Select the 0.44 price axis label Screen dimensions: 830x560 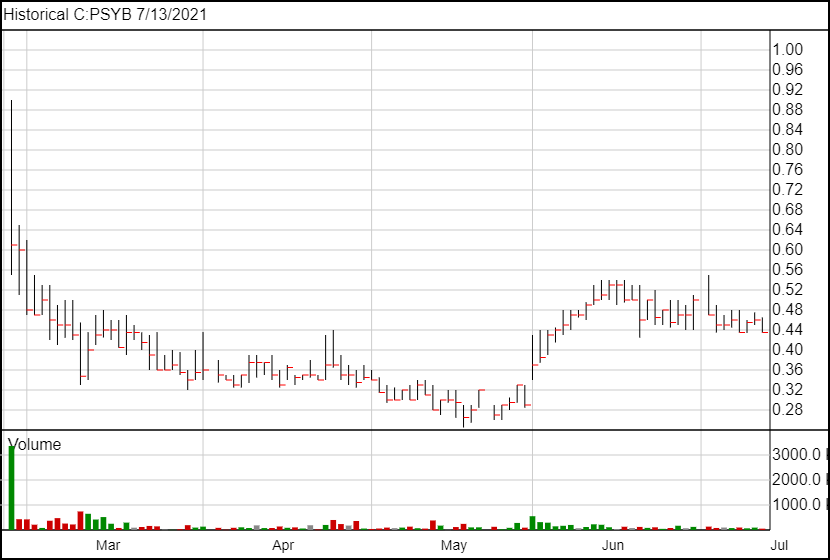(x=788, y=330)
